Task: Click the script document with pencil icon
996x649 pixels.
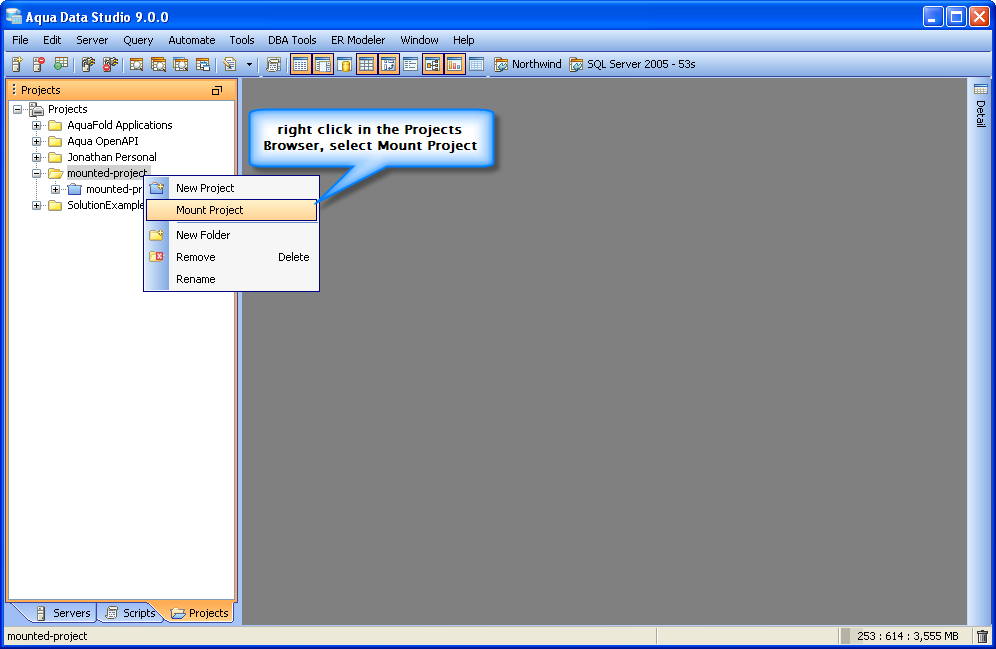Action: [230, 64]
